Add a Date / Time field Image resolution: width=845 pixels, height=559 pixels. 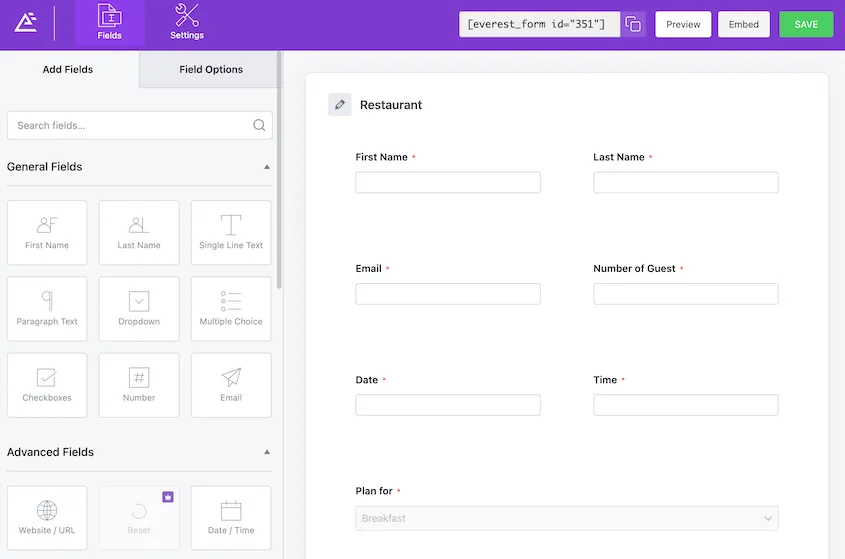231,517
